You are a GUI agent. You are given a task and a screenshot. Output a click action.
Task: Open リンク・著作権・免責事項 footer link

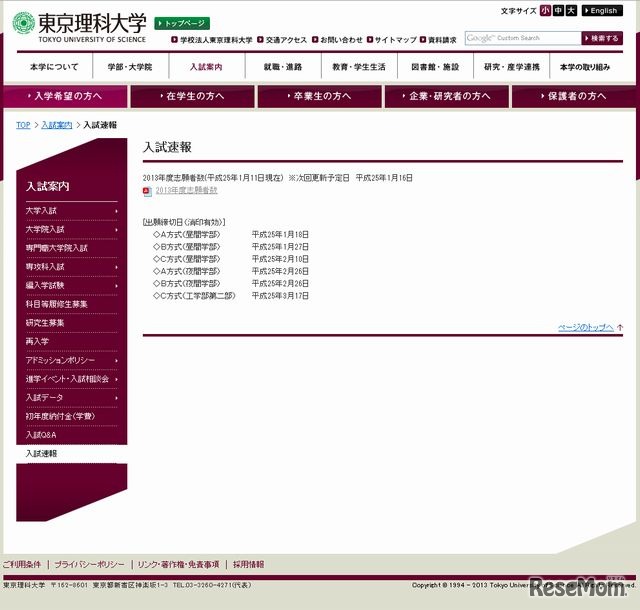[x=178, y=565]
